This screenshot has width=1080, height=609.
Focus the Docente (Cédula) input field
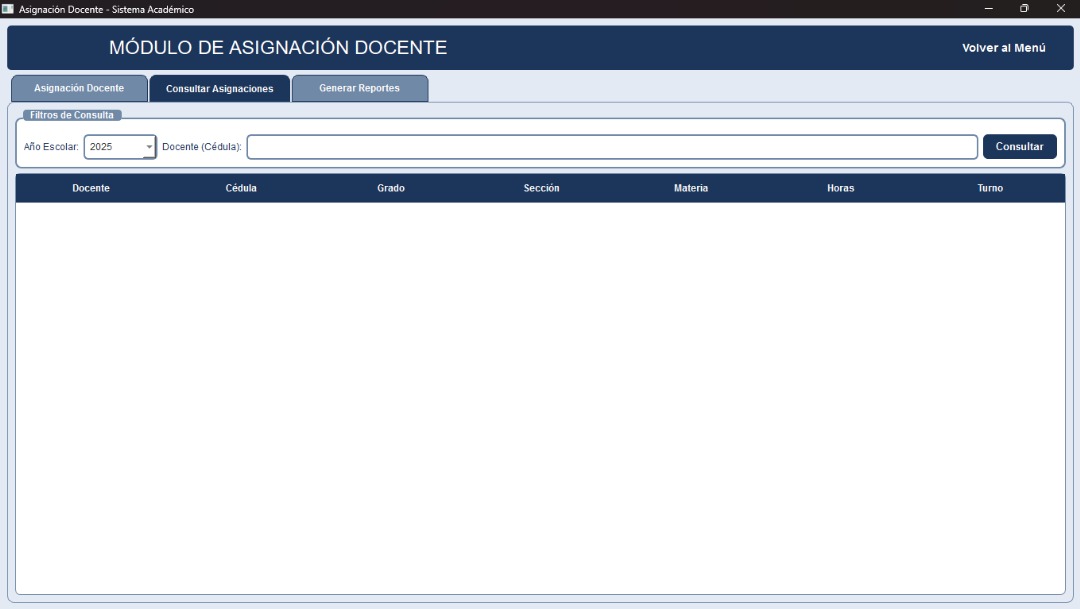coord(611,147)
